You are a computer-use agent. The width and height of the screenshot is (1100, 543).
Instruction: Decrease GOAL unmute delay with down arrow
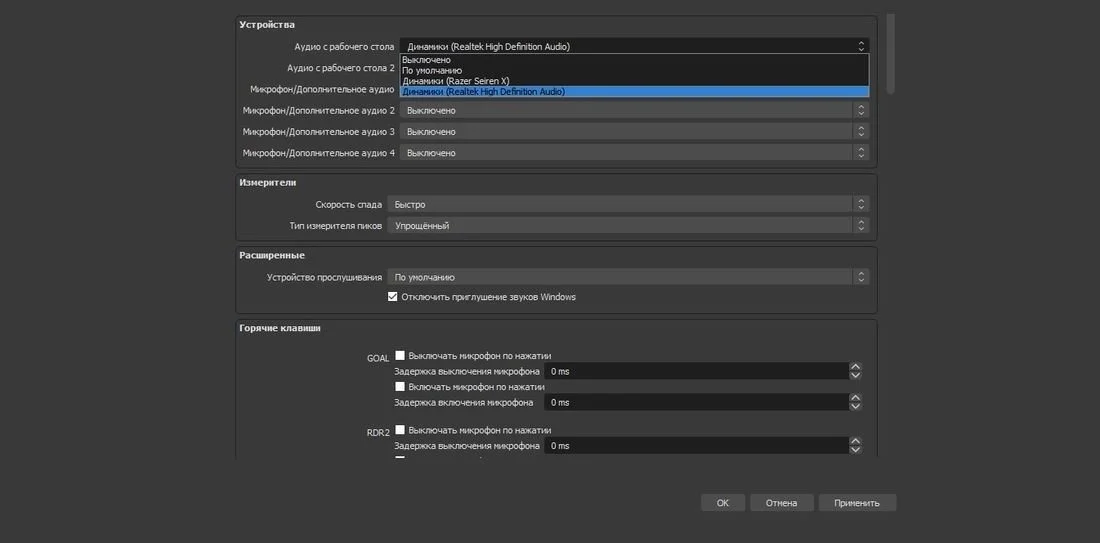point(854,406)
